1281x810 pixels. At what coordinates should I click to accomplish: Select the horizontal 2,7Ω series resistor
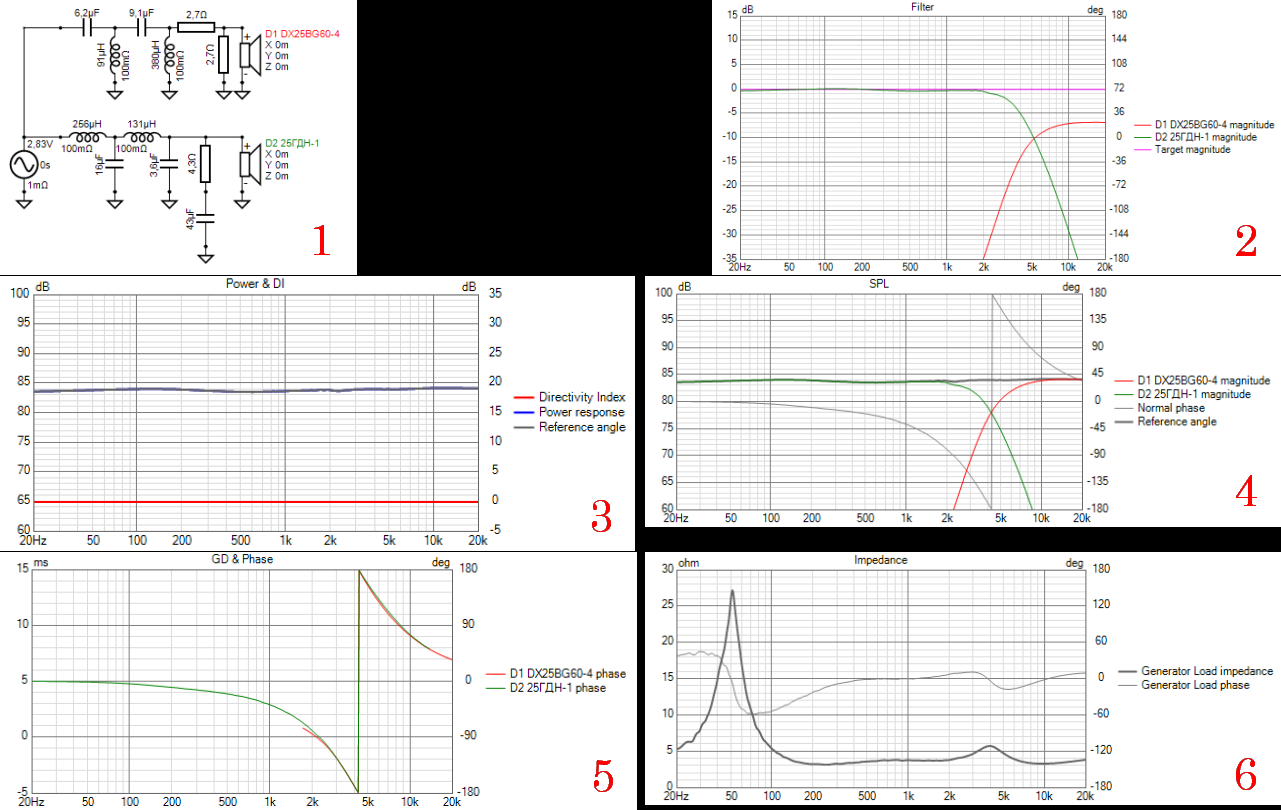pyautogui.click(x=193, y=30)
